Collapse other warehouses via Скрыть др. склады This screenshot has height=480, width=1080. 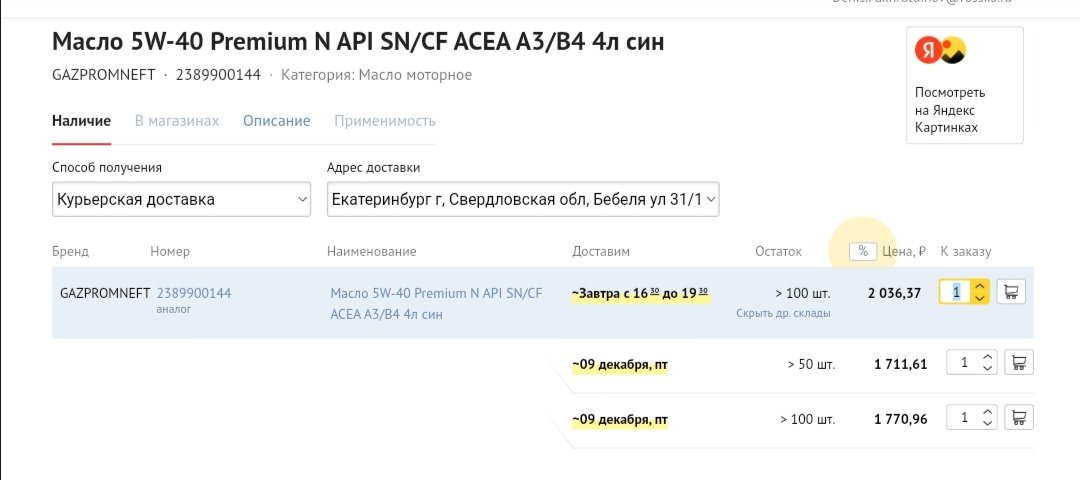click(x=783, y=313)
